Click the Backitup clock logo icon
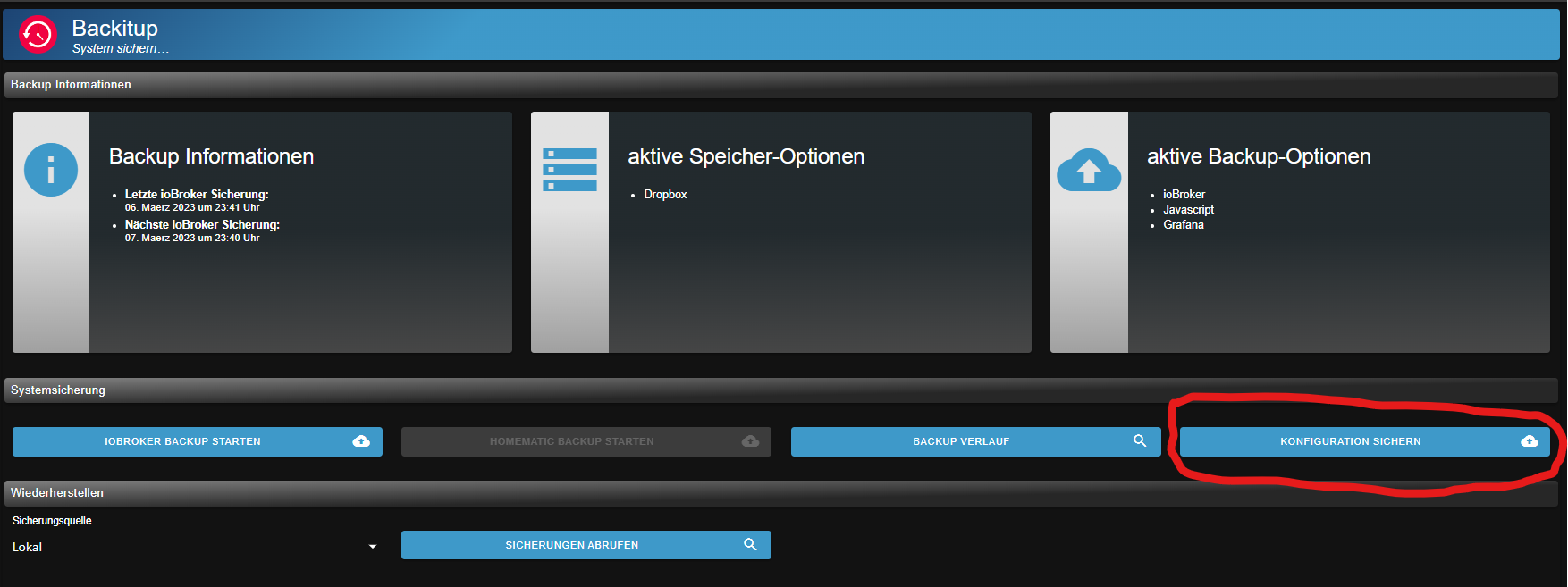The width and height of the screenshot is (1568, 587). click(38, 35)
